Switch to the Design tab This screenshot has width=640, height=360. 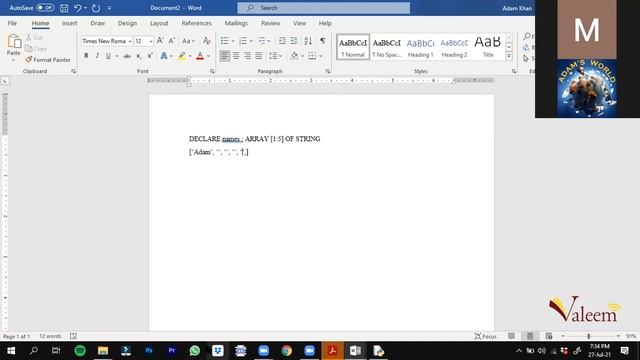(x=127, y=23)
